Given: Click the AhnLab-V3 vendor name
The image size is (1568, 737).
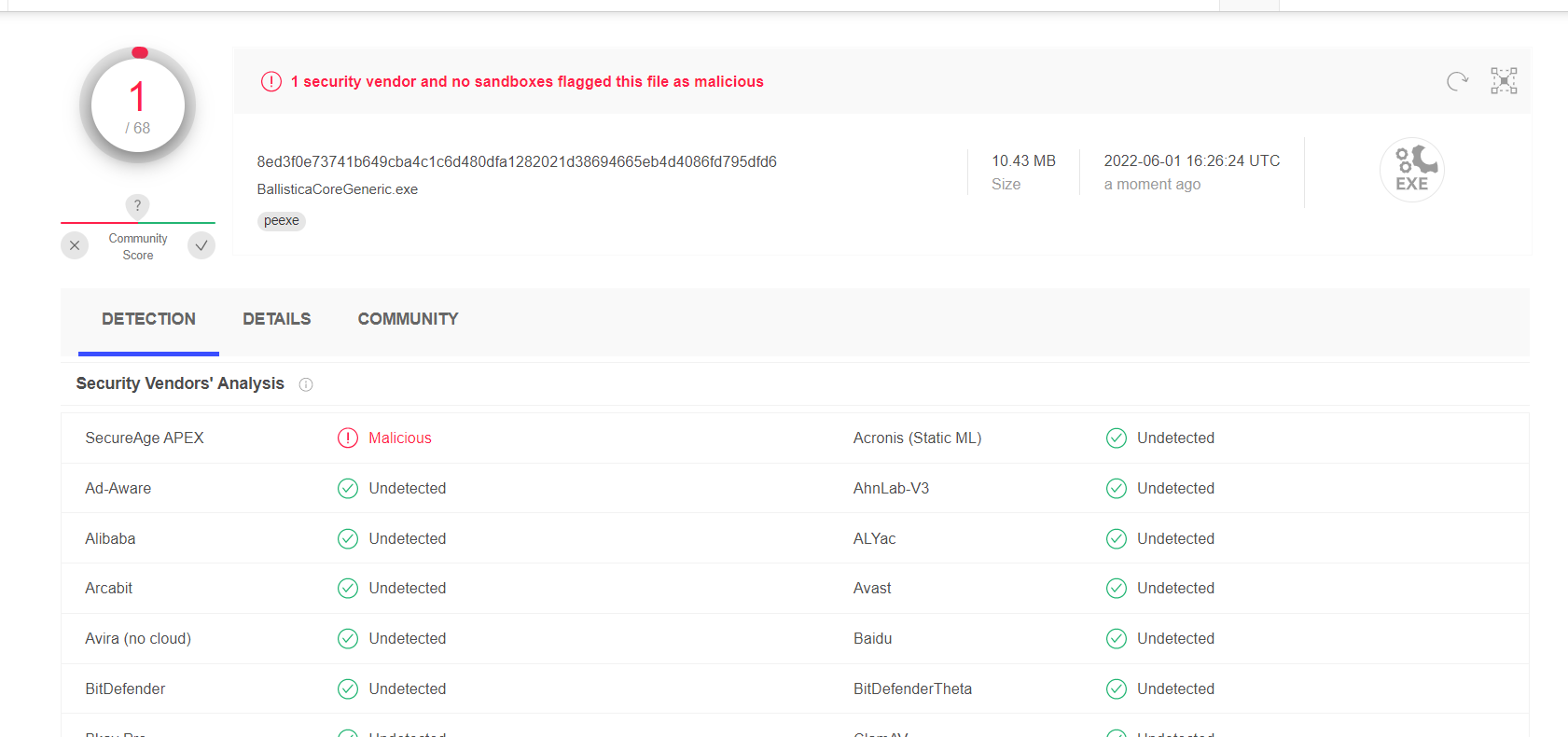Looking at the screenshot, I should point(891,488).
